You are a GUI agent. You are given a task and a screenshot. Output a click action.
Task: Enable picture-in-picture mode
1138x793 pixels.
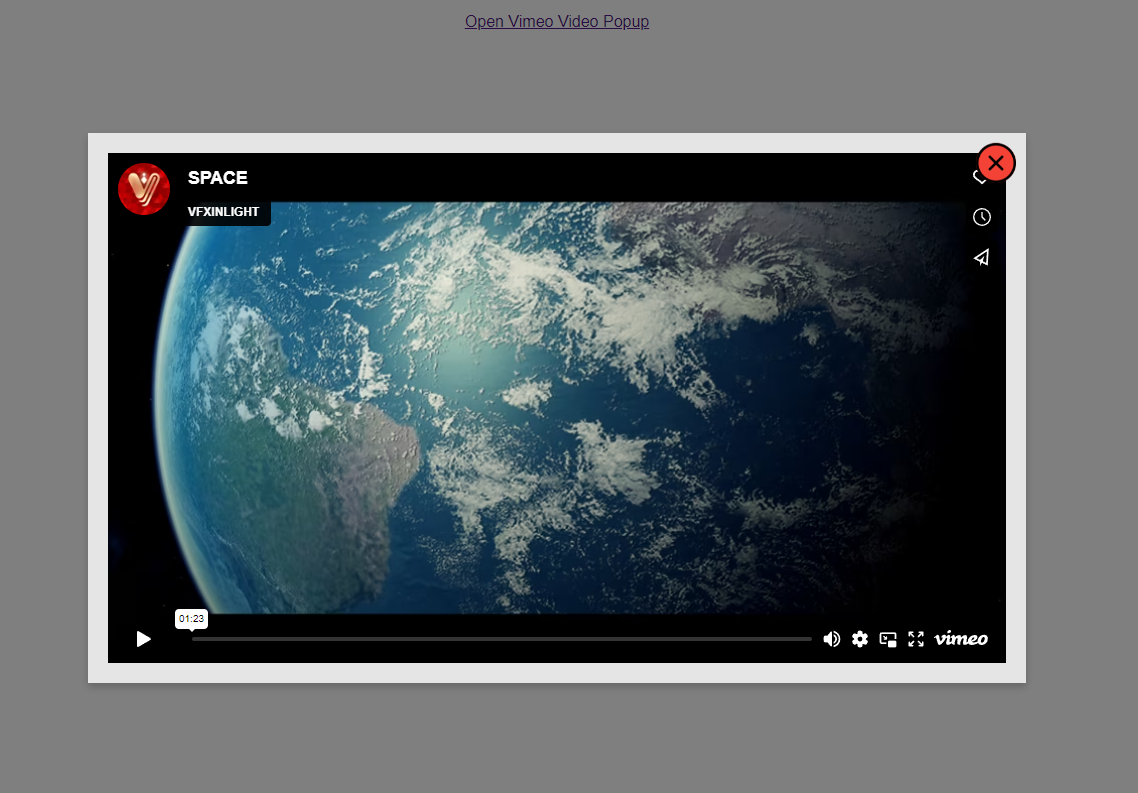tap(888, 639)
